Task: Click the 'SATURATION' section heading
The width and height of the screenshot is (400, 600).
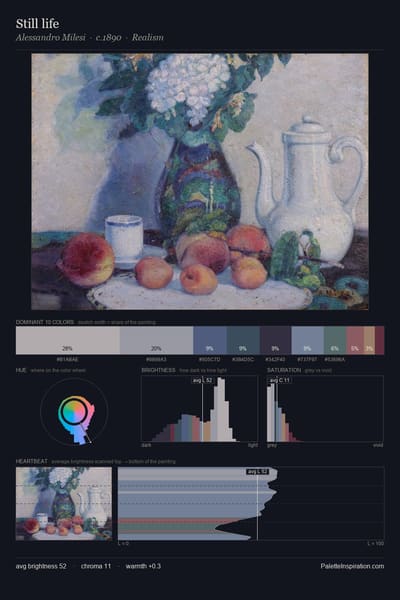Action: pos(284,370)
